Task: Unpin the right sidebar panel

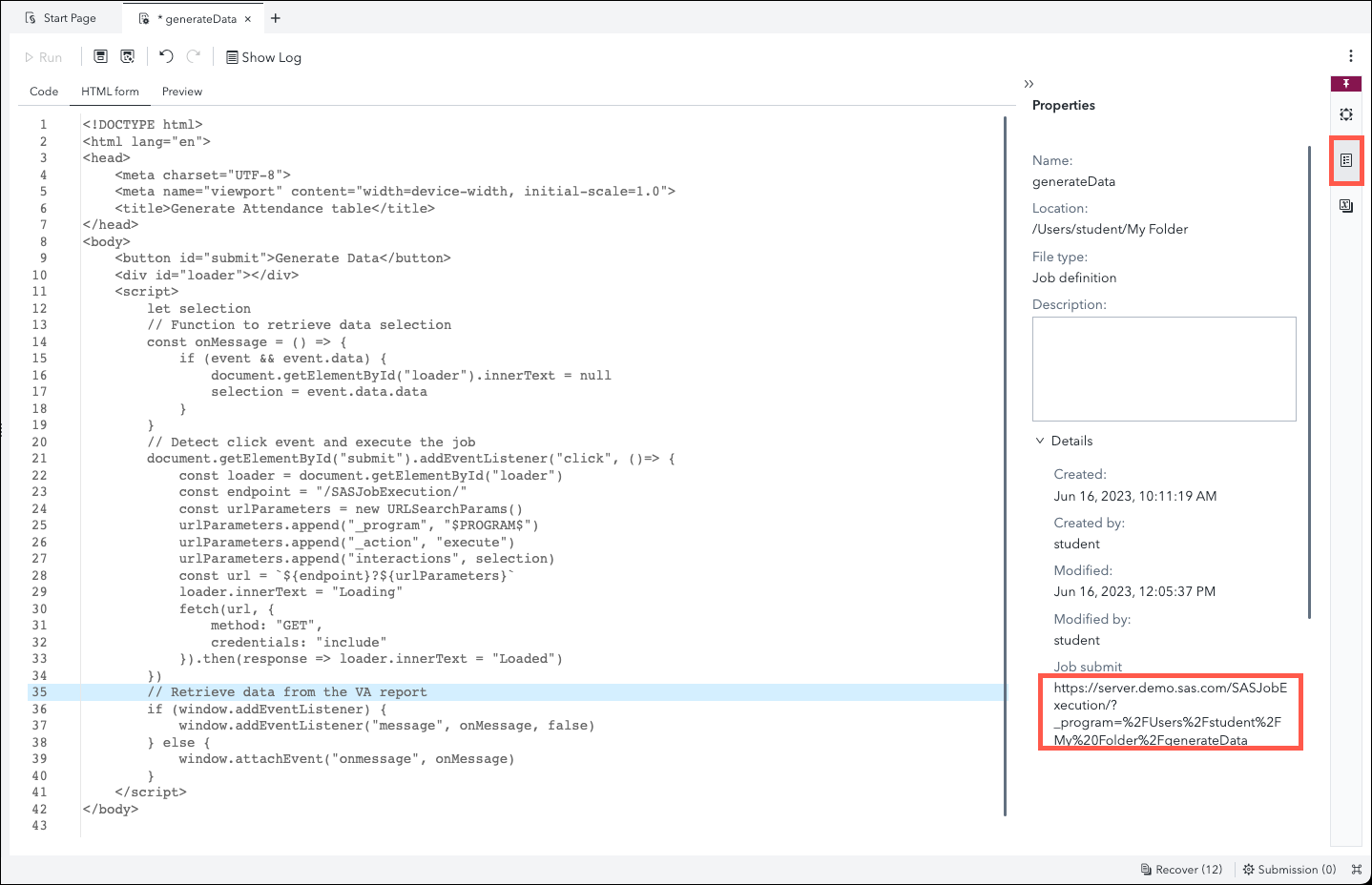Action: pyautogui.click(x=1345, y=83)
